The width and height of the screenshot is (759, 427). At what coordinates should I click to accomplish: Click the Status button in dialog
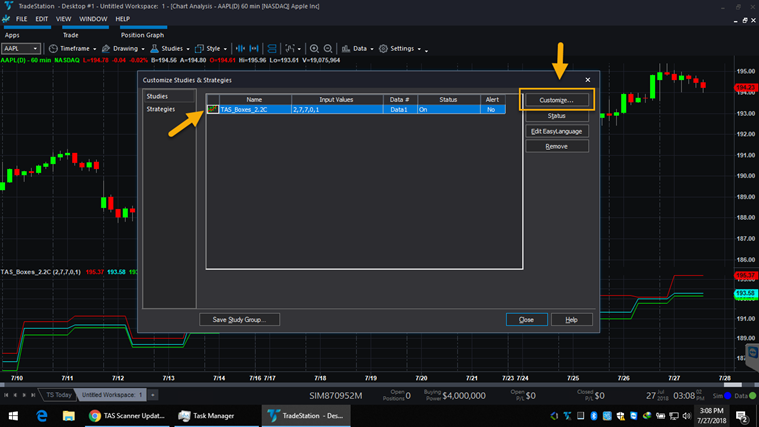557,116
